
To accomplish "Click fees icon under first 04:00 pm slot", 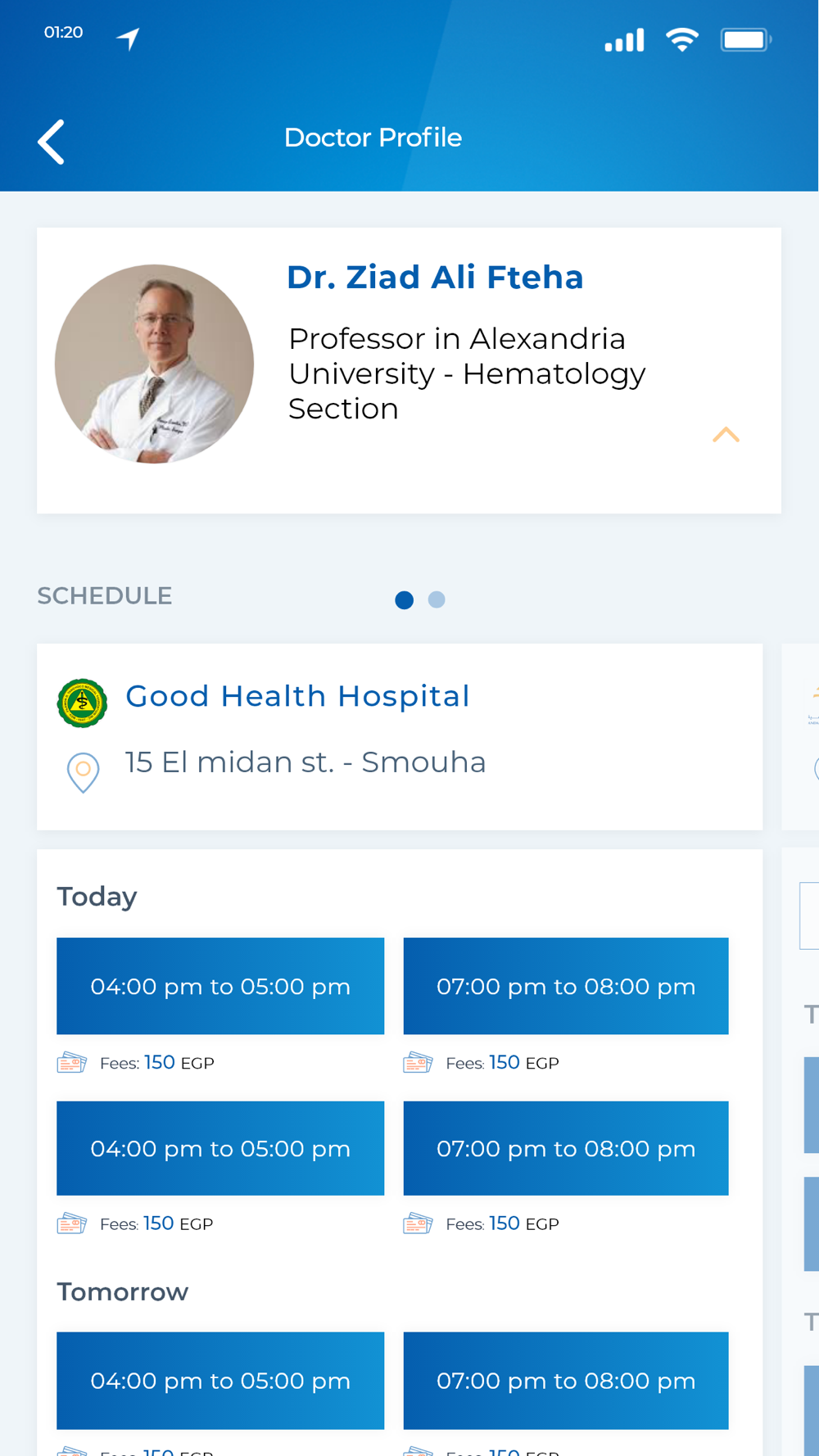I will coord(72,1062).
